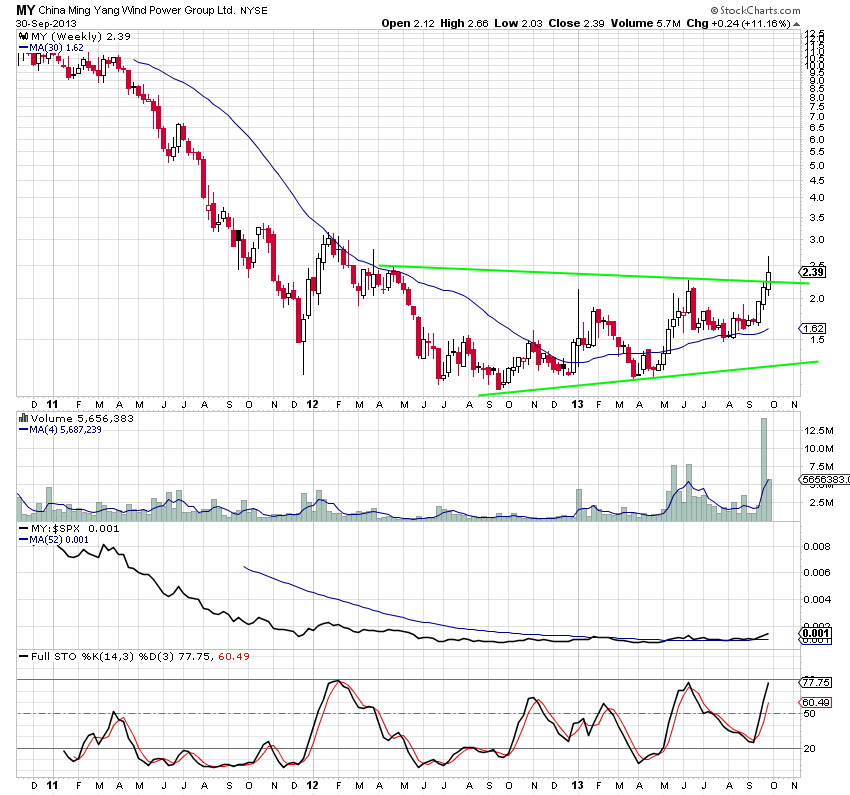Click the Open 2.12 value

click(x=408, y=23)
